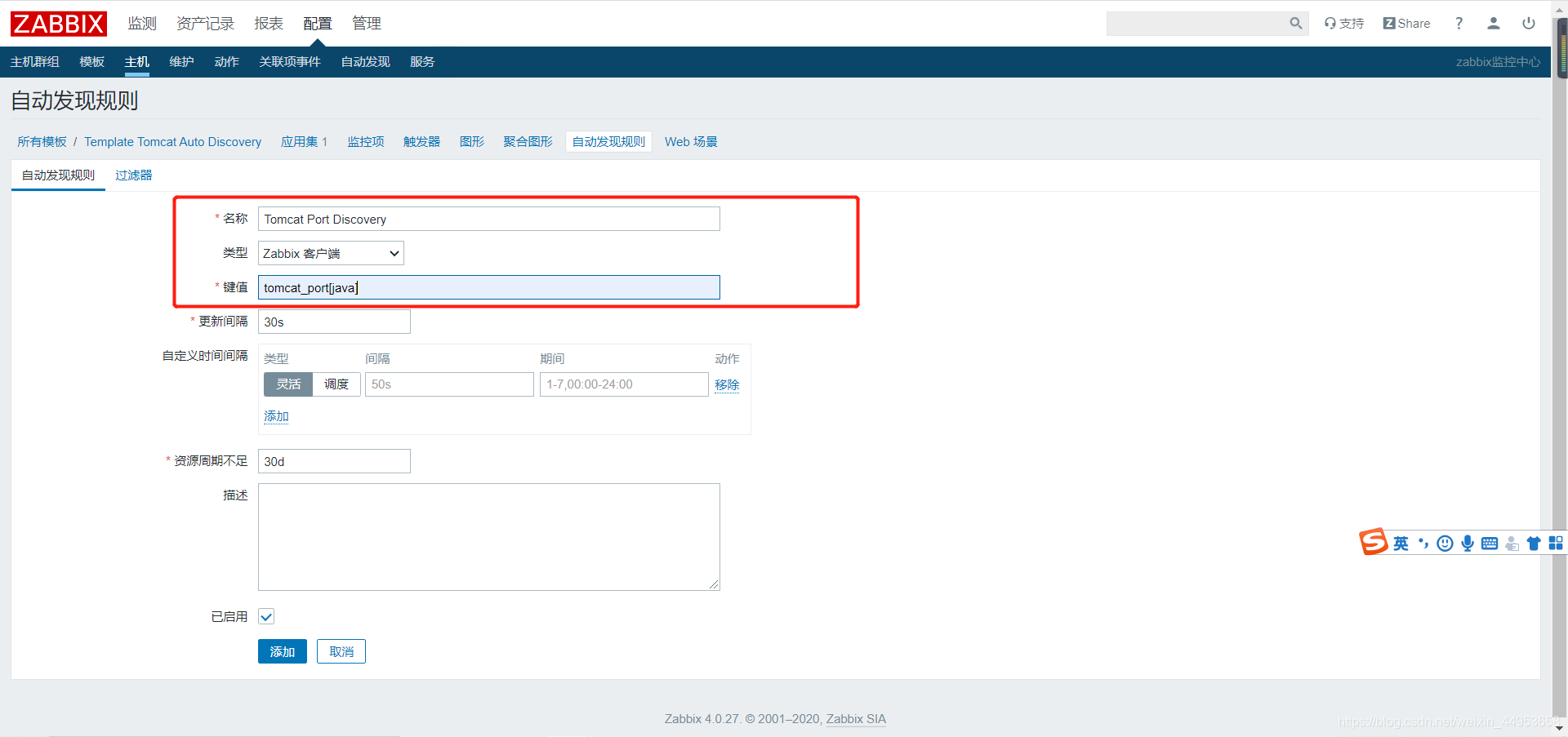Image resolution: width=1568 pixels, height=737 pixels.
Task: Open the 自动发现规则 breadcrumb link
Action: pyautogui.click(x=608, y=142)
